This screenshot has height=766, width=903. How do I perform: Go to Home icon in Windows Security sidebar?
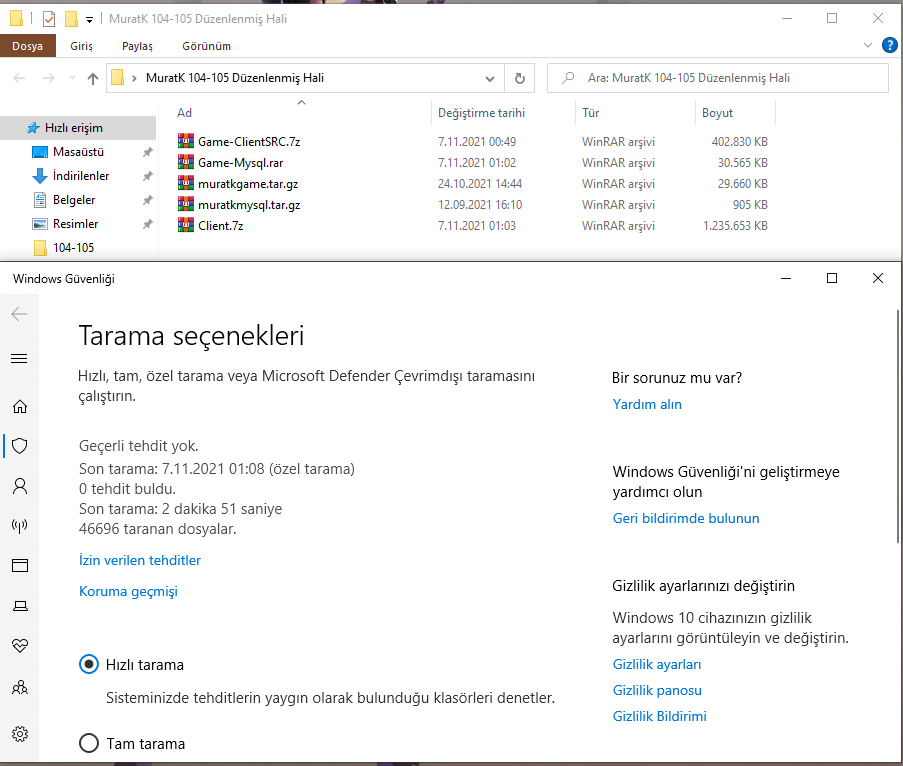point(19,406)
